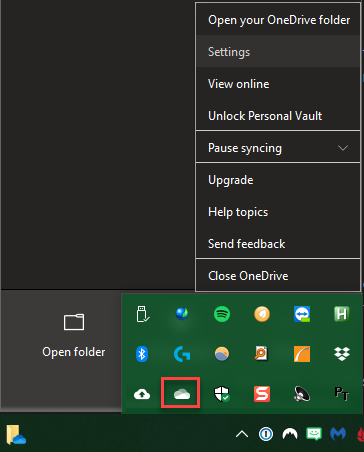364x452 pixels.
Task: Open the Bluetooth tray icon
Action: (x=142, y=354)
